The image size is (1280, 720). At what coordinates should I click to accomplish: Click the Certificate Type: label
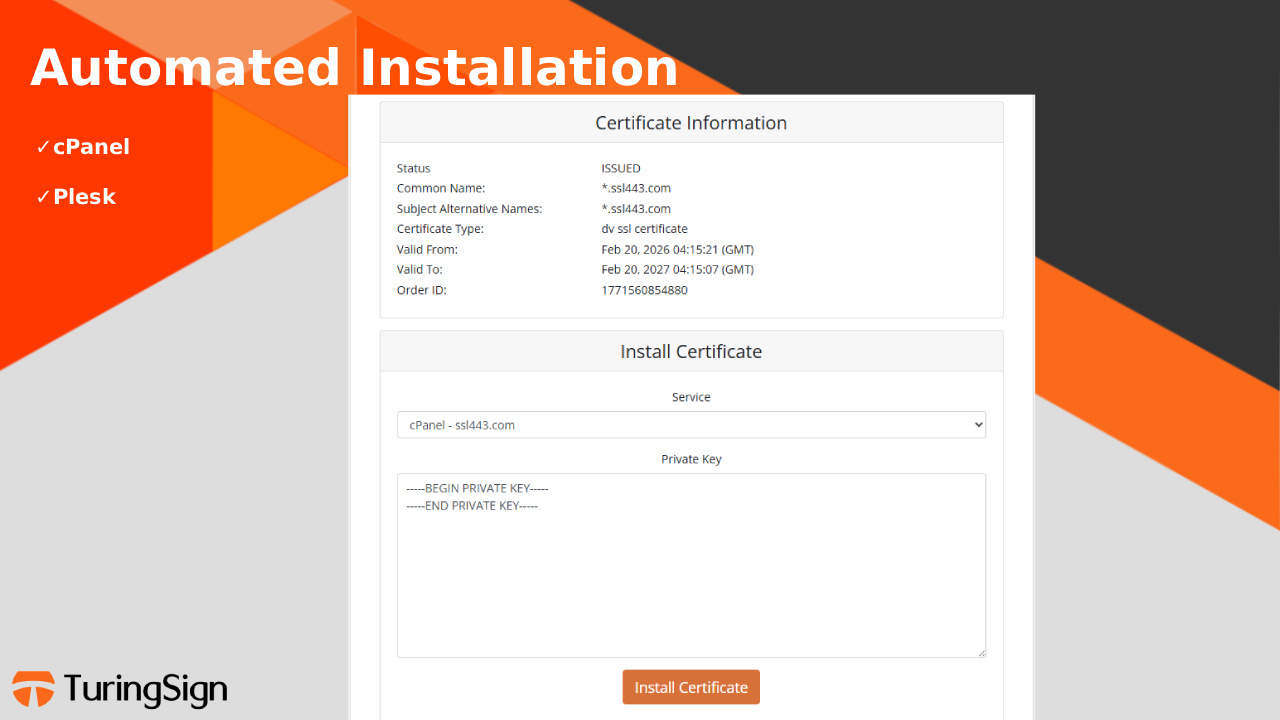440,229
